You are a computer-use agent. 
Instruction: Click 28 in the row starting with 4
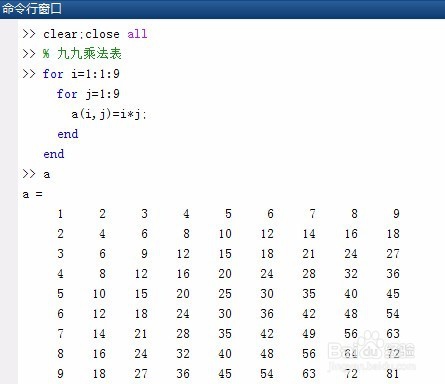(x=309, y=274)
